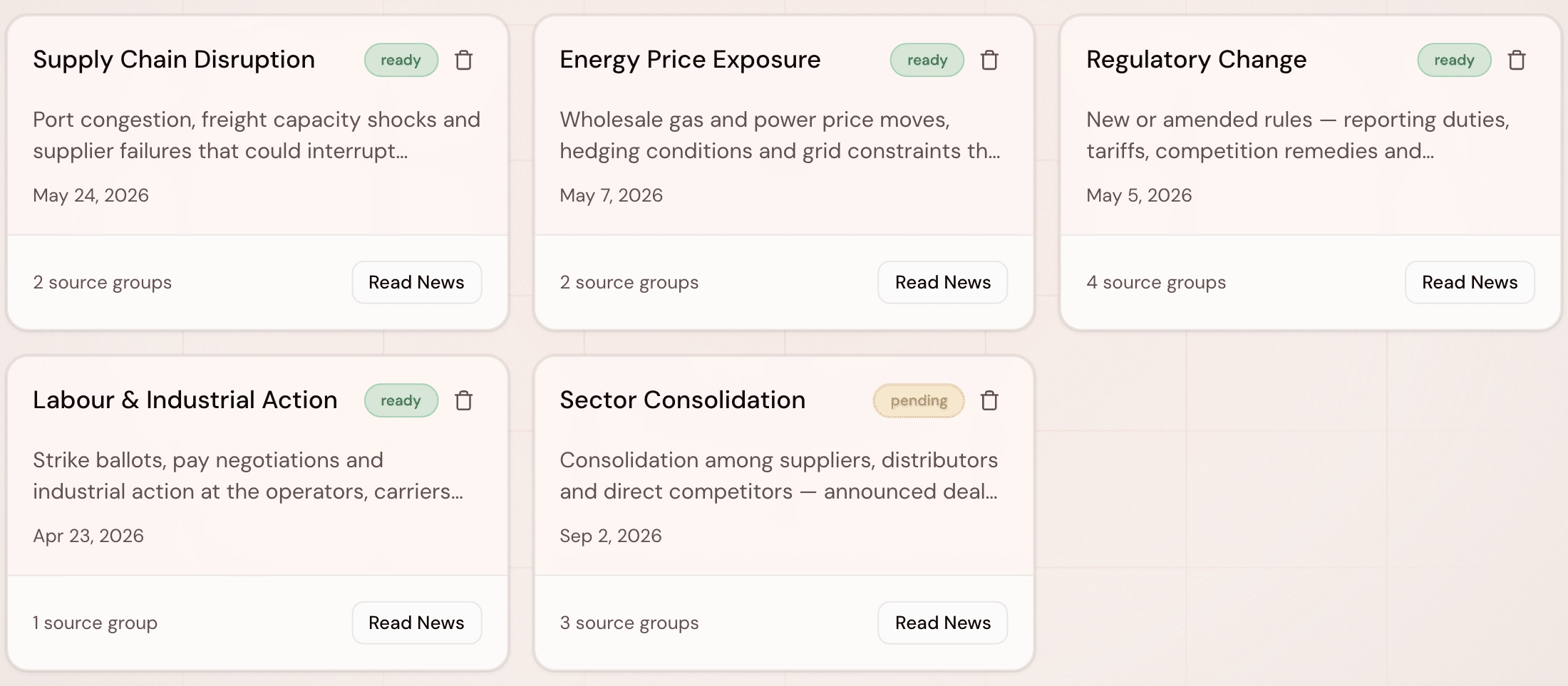Viewport: 1568px width, 686px height.
Task: Click the date May 5, 2026
Action: click(x=1139, y=195)
